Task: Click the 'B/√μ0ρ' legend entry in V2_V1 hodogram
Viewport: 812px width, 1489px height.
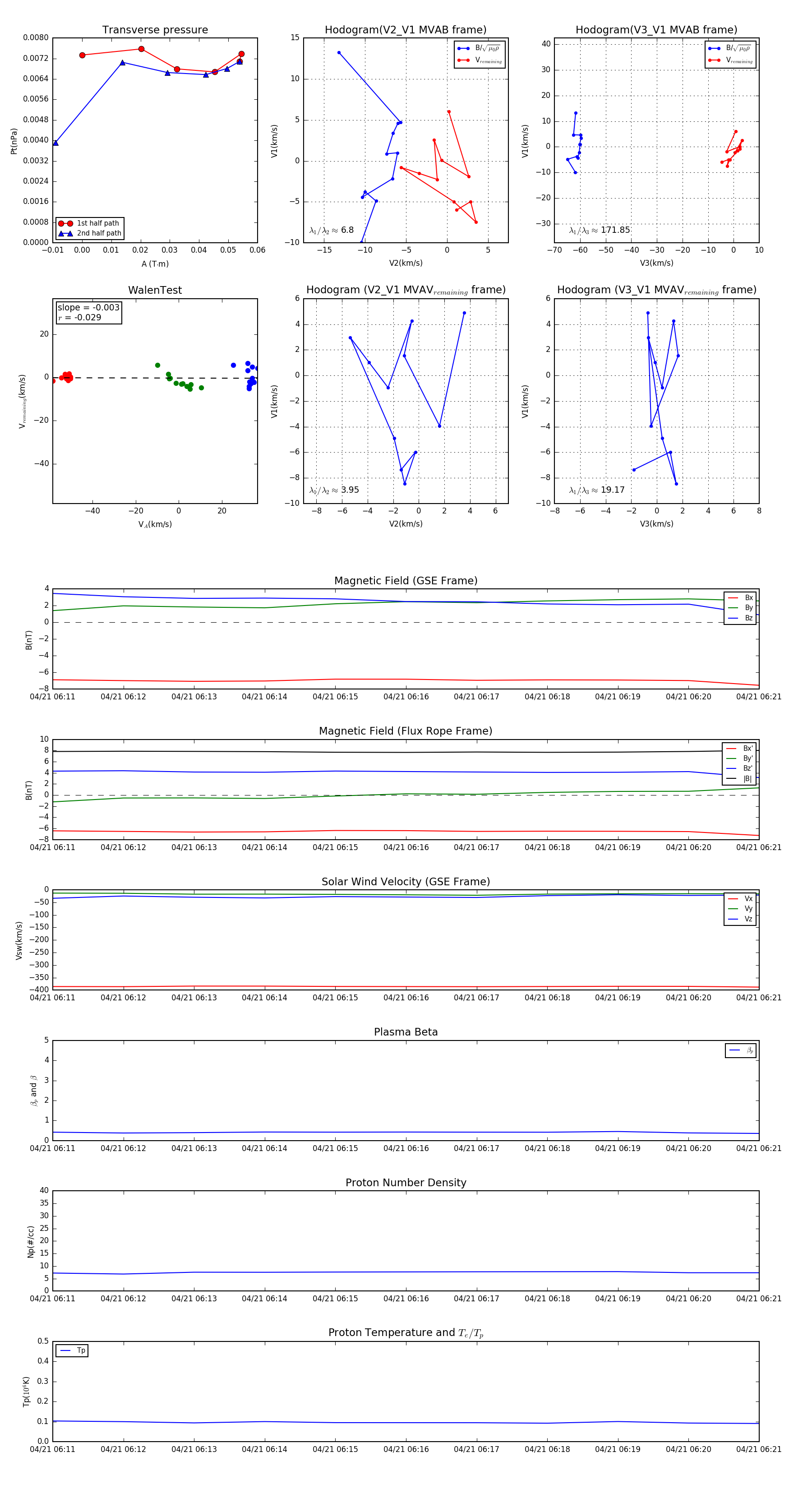Action: tap(479, 49)
